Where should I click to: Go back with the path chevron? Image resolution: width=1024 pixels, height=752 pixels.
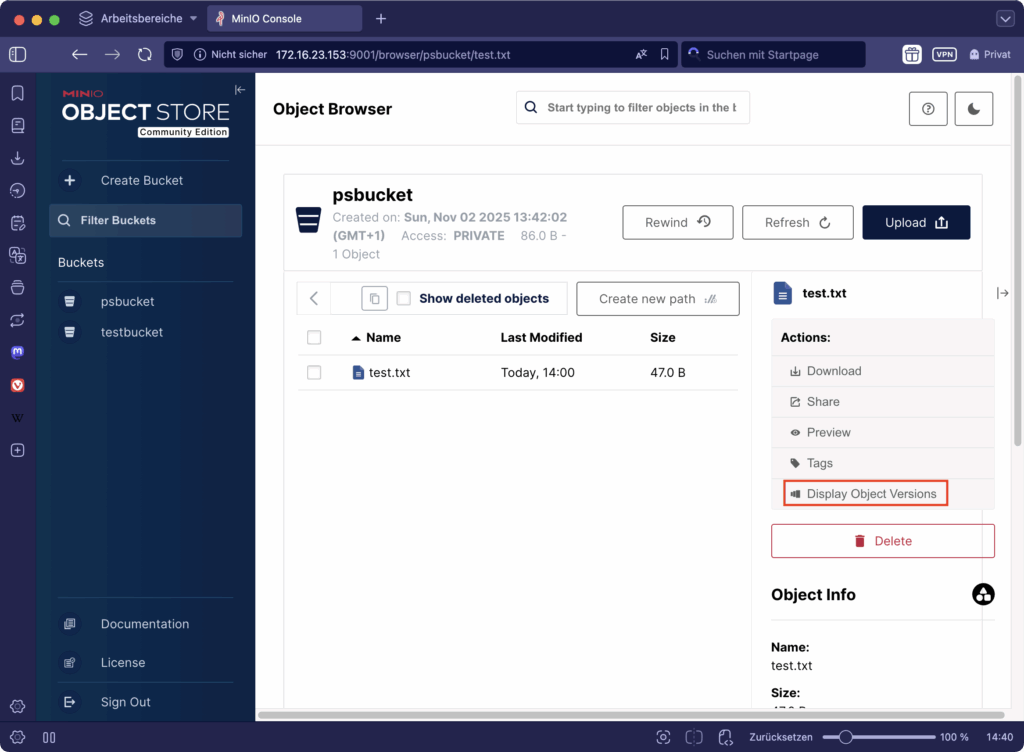tap(314, 298)
